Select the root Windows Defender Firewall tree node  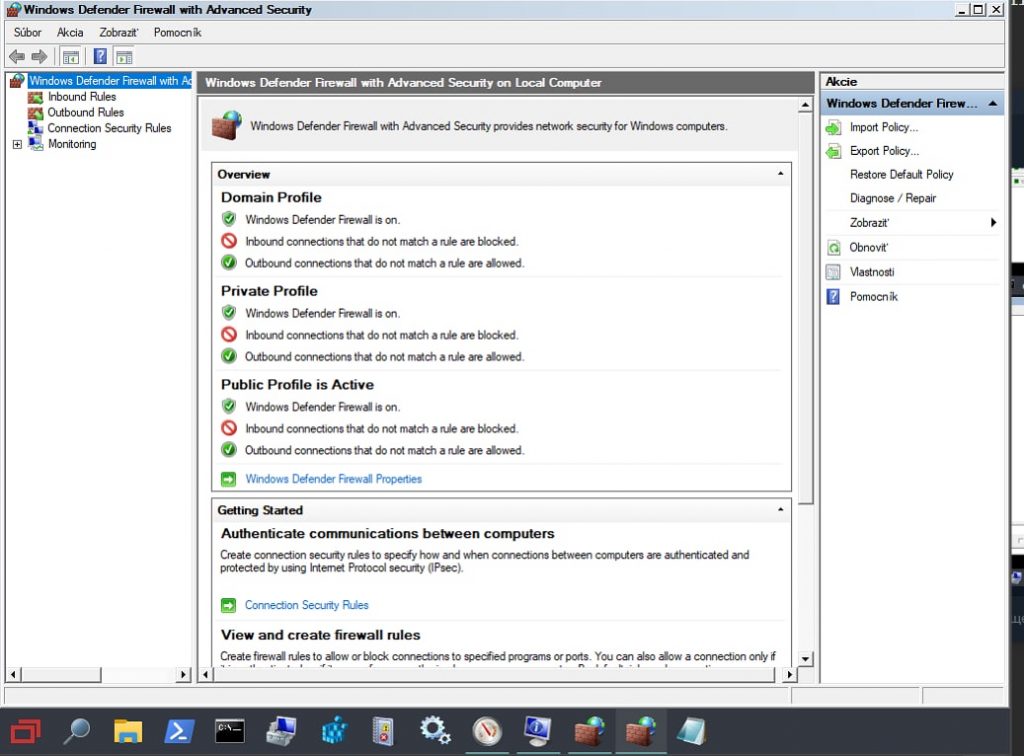point(110,81)
